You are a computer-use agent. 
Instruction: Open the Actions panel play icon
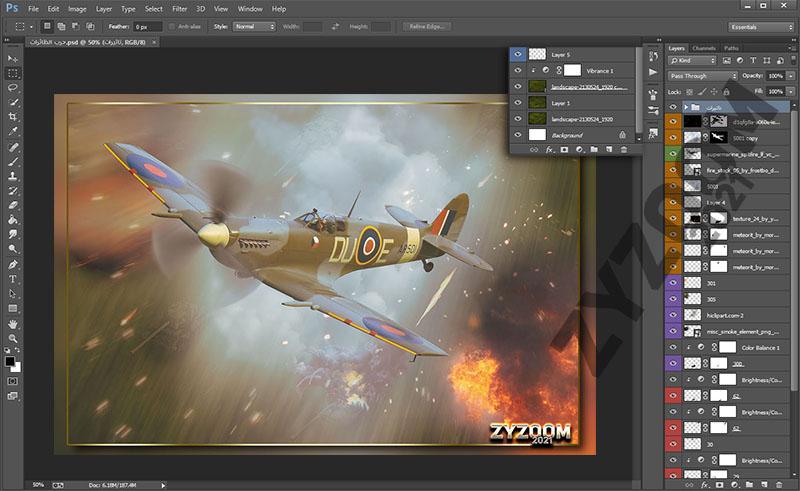(x=653, y=72)
